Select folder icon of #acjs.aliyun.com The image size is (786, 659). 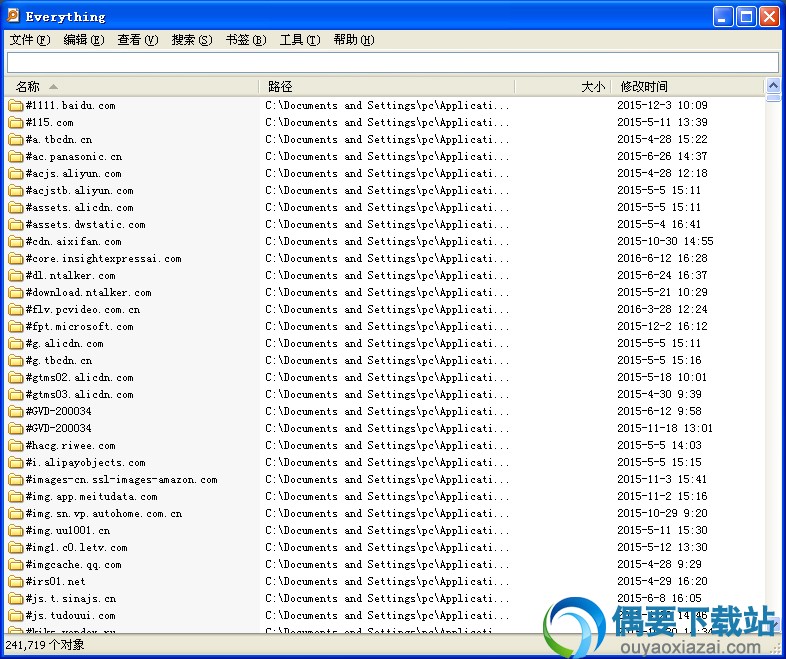pos(16,173)
